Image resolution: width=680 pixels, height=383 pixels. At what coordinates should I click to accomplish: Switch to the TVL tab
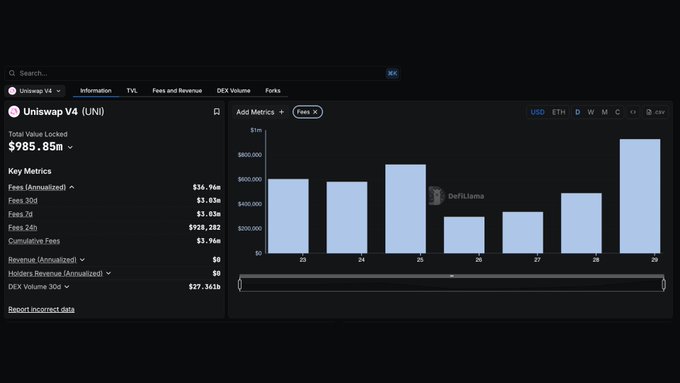132,91
